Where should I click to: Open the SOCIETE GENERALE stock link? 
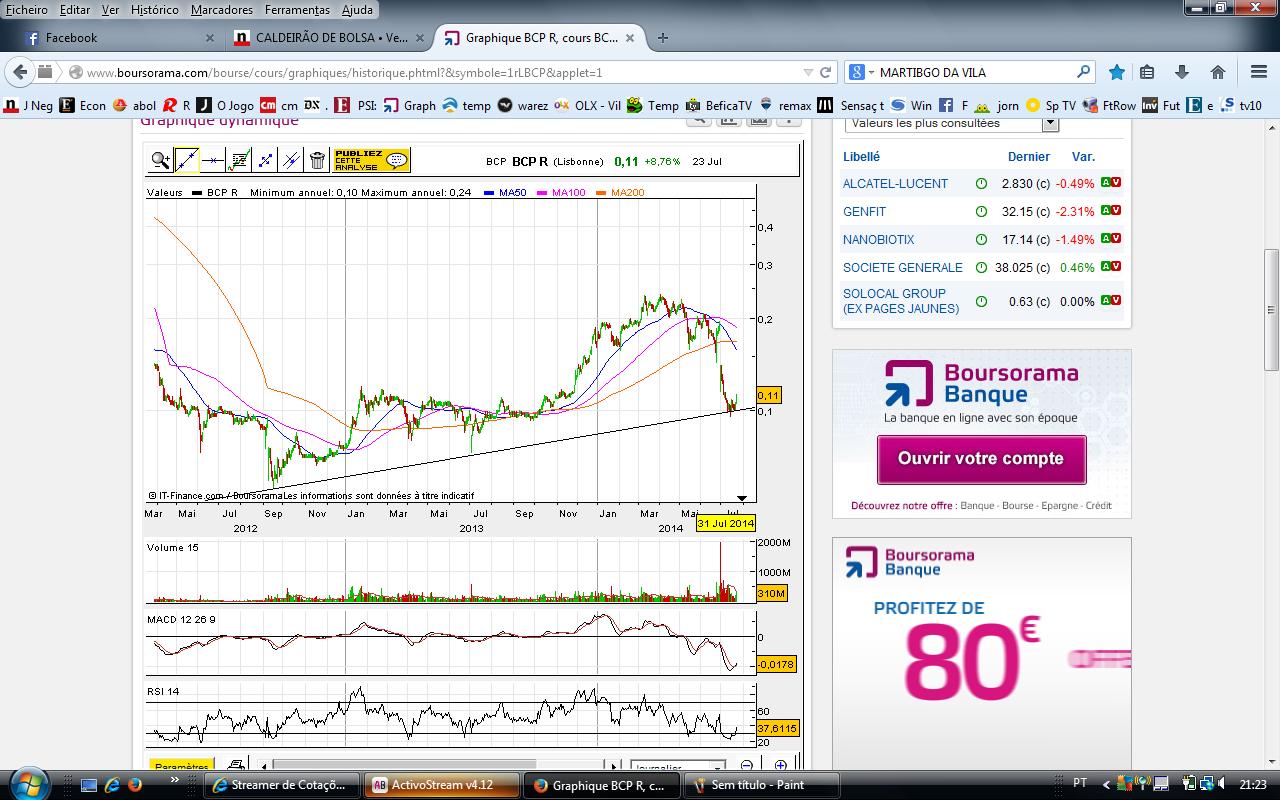(902, 267)
